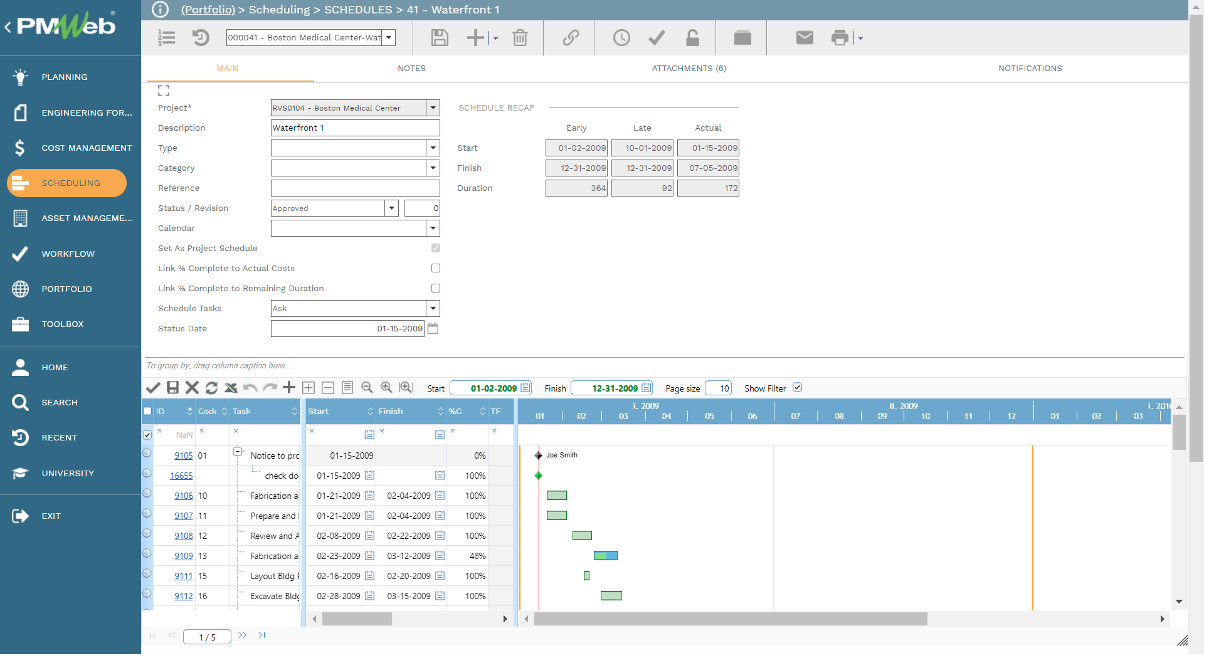Click the horizontal scrollbar under the Gantt chart
Image resolution: width=1205 pixels, height=656 pixels.
730,619
